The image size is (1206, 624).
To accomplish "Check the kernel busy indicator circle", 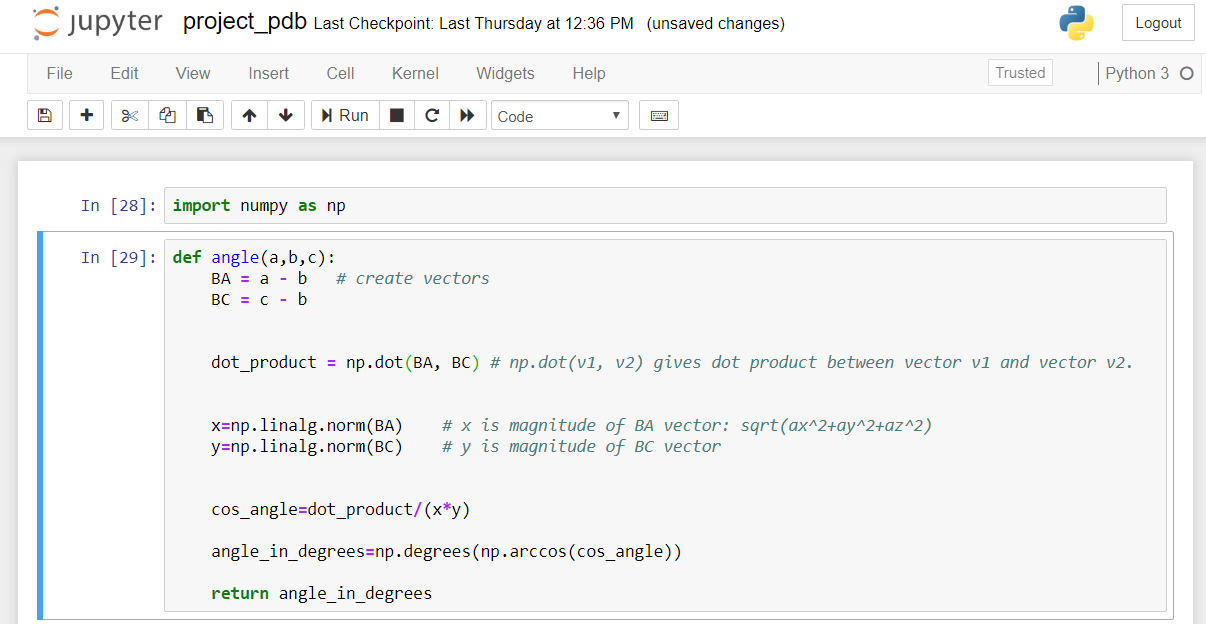I will 1185,73.
